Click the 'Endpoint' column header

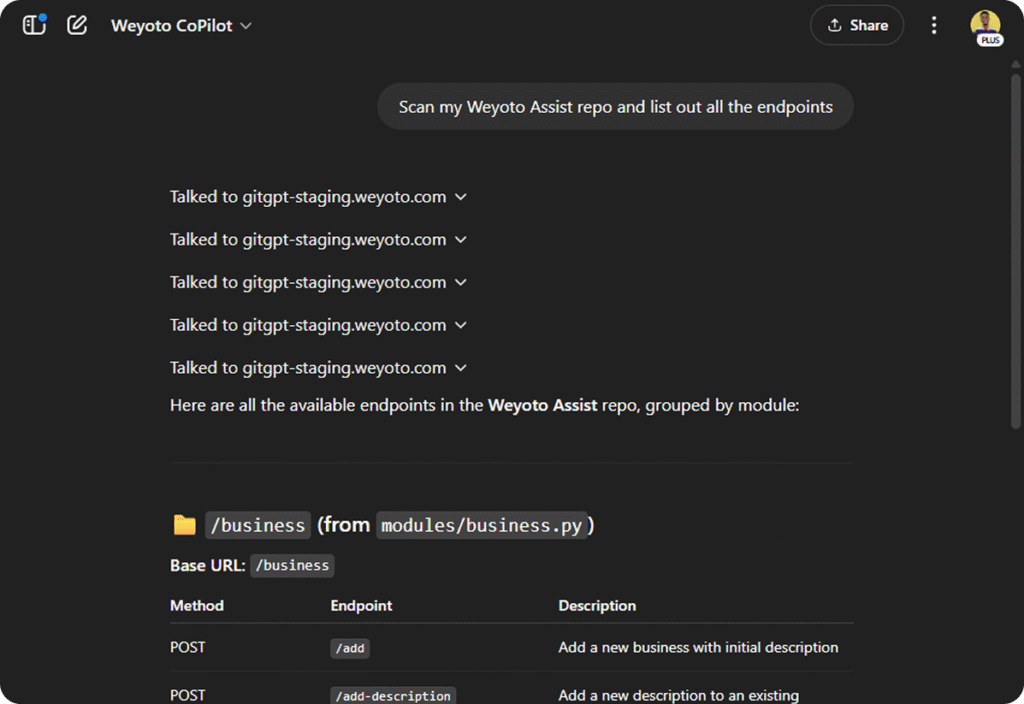[361, 605]
